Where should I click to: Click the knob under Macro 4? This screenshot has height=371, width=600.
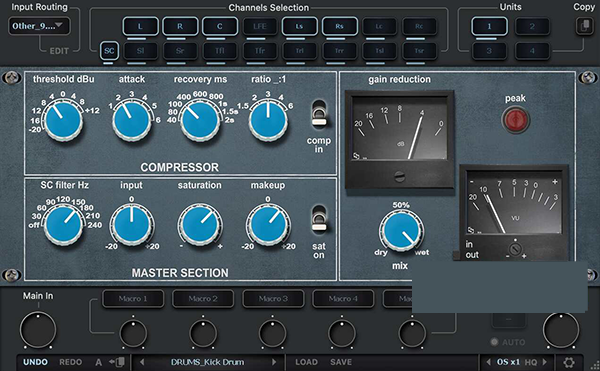342,334
